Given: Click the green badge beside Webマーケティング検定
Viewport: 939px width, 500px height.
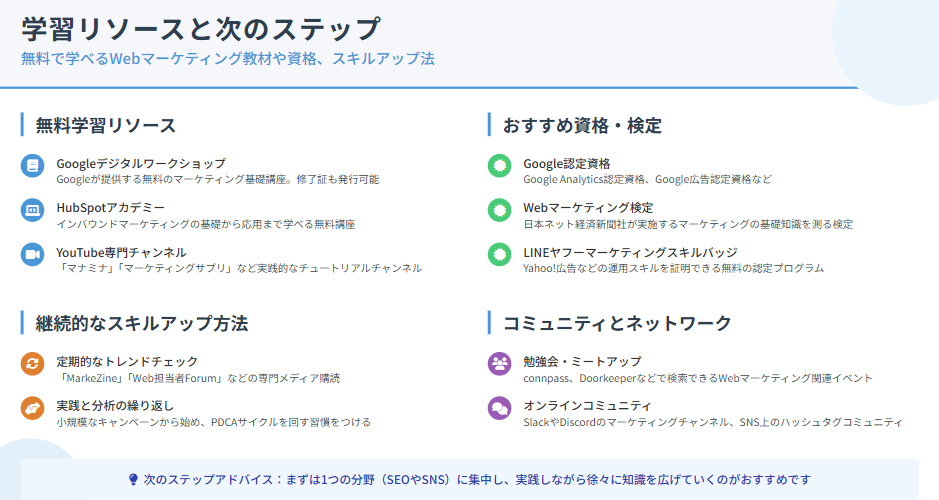Looking at the screenshot, I should click(499, 210).
